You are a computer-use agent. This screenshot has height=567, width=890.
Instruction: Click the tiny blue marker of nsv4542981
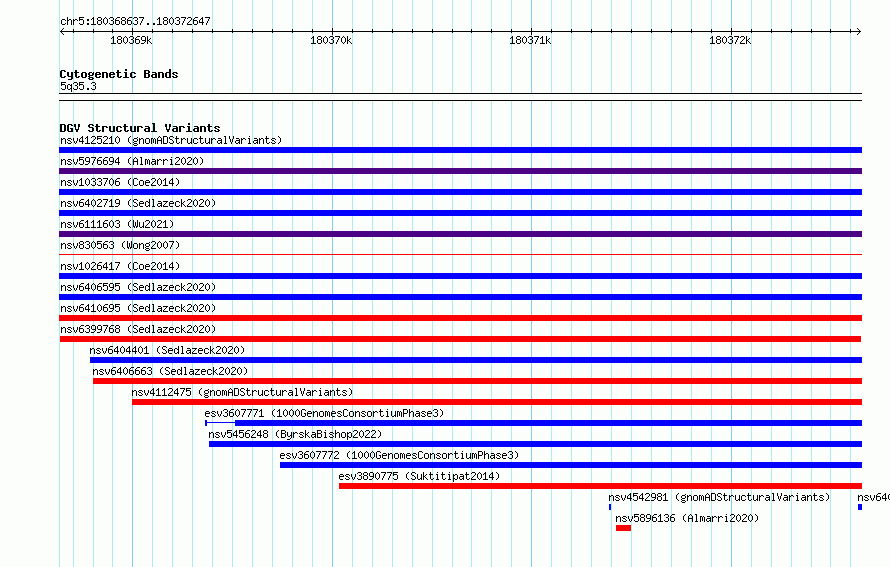[x=610, y=507]
